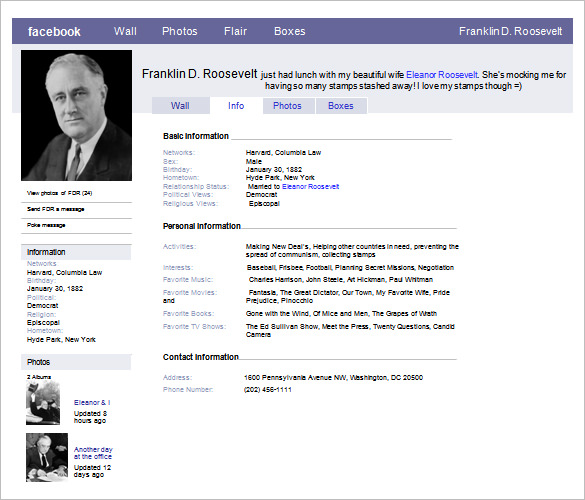This screenshot has width=585, height=500.
Task: Click the birthday January 30, 1882 in Basic Information
Action: pyautogui.click(x=274, y=169)
